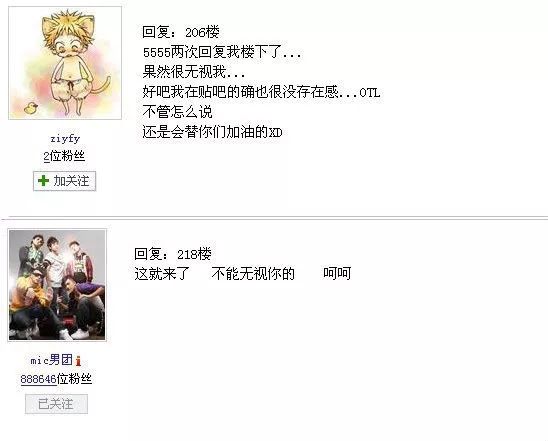
Task: Click the word 呵呵 in mic男团's reply
Action: point(337,274)
